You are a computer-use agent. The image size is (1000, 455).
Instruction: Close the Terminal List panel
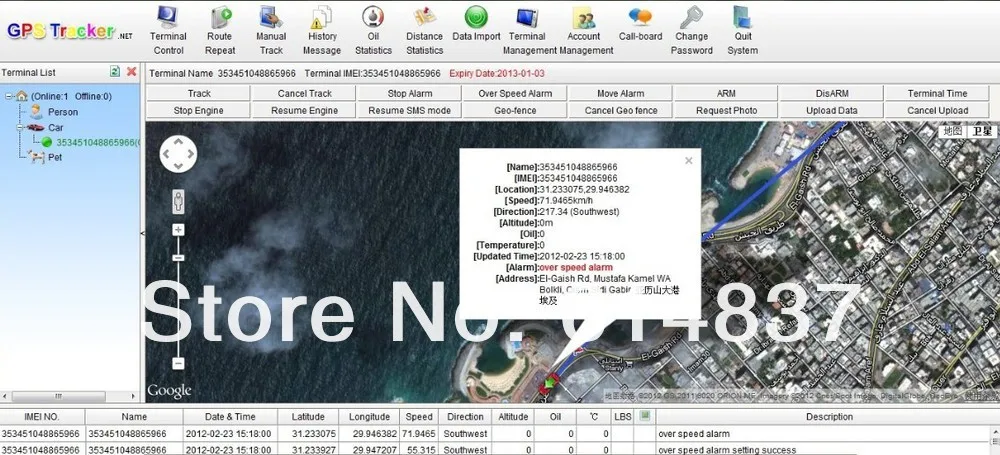pos(131,71)
